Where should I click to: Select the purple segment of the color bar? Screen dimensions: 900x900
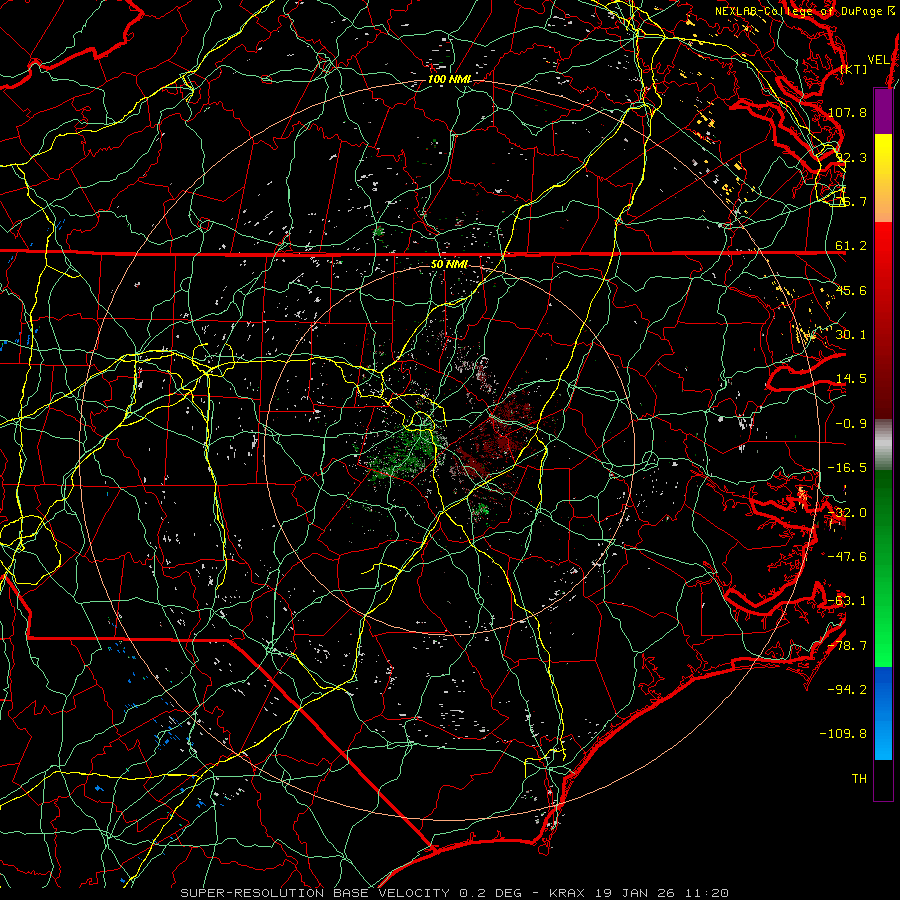[883, 112]
